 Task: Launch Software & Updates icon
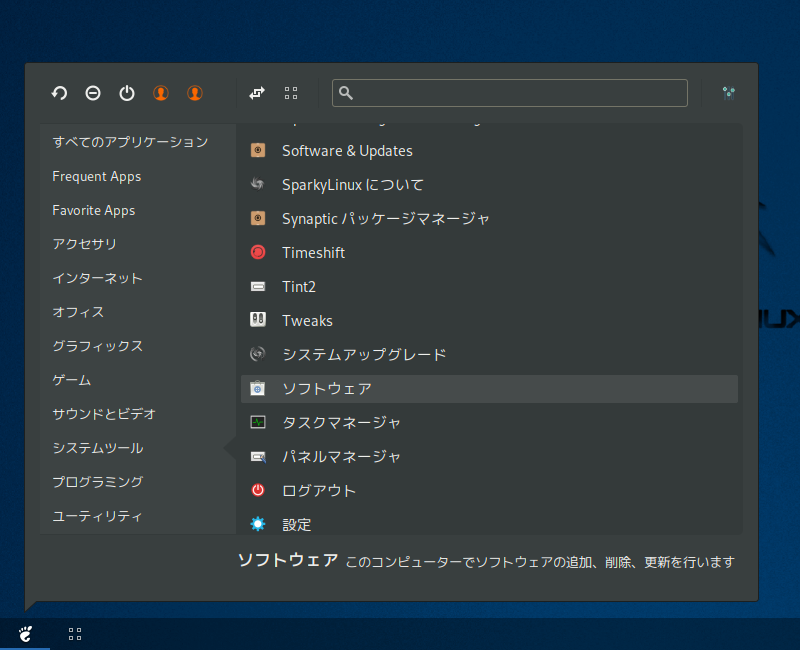coord(258,151)
